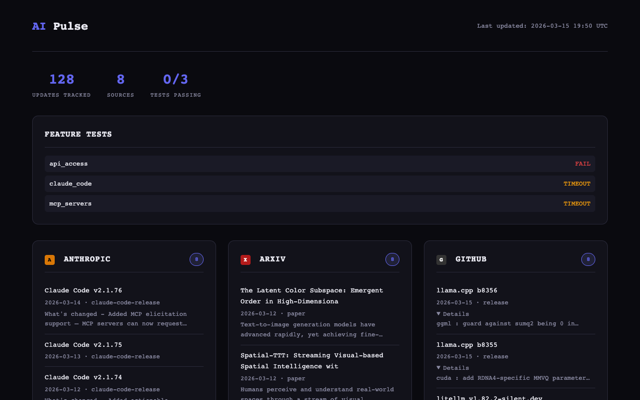The height and width of the screenshot is (400, 640).
Task: Click the TIMEOUT status for mcp_servers
Action: [577, 204]
